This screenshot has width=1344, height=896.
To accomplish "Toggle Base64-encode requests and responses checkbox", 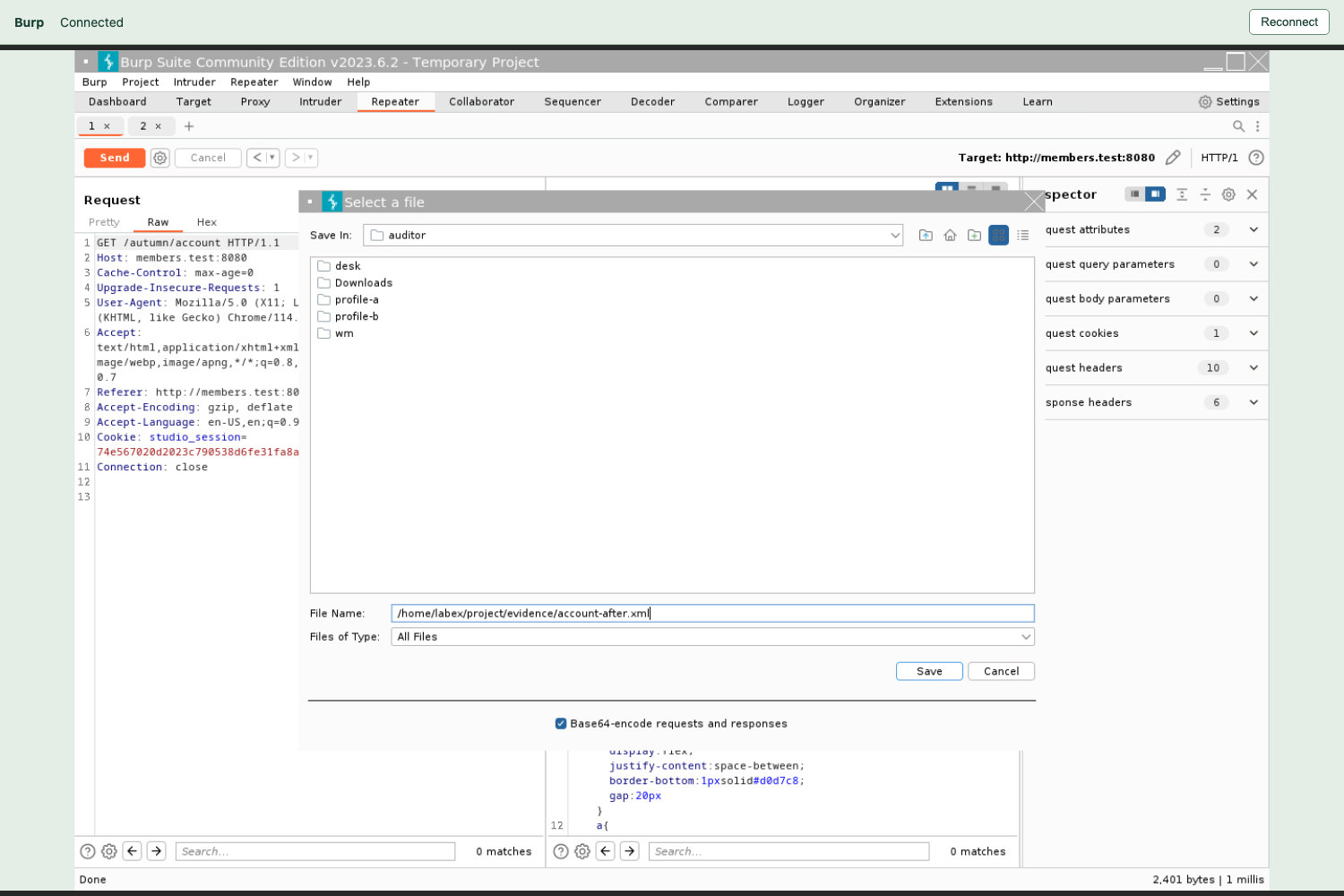I will click(561, 724).
